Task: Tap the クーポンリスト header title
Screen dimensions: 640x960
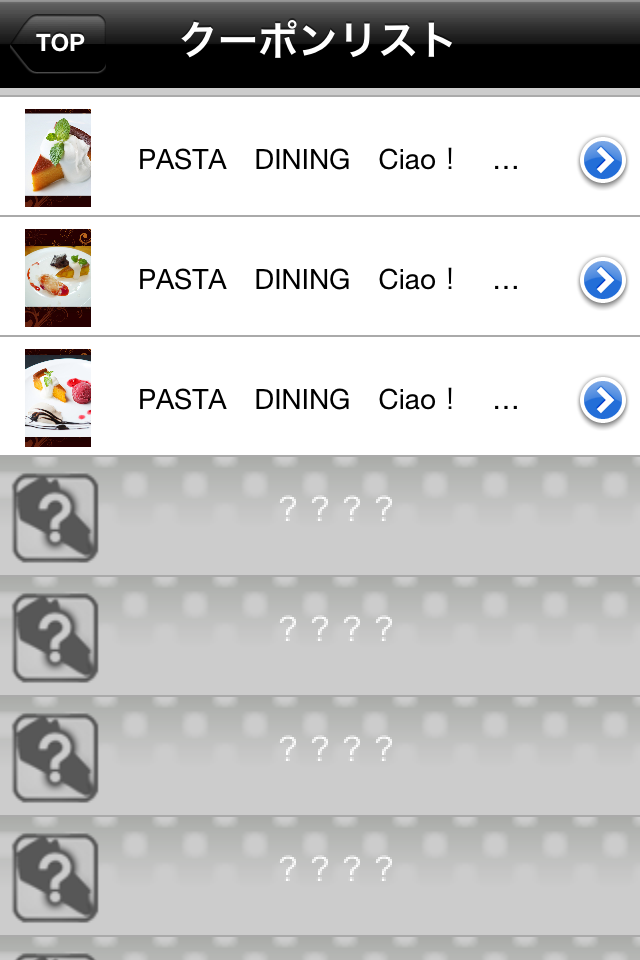Action: pyautogui.click(x=317, y=40)
